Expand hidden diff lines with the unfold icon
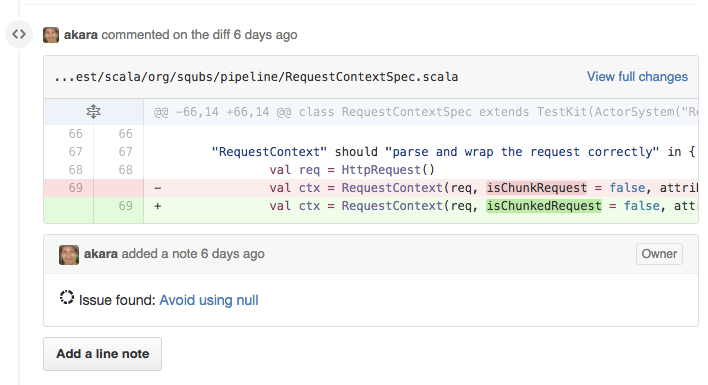 (x=93, y=111)
